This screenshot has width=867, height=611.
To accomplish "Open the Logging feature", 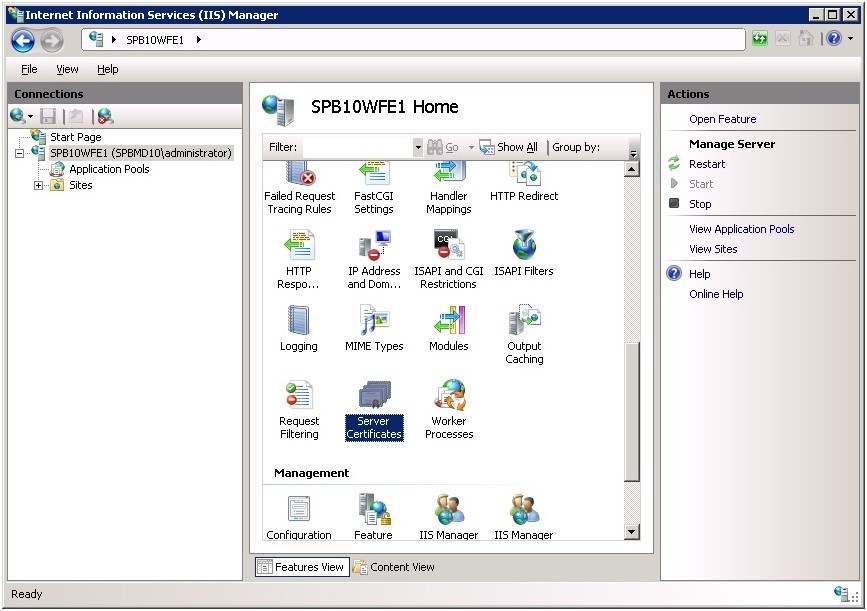I will pos(299,328).
